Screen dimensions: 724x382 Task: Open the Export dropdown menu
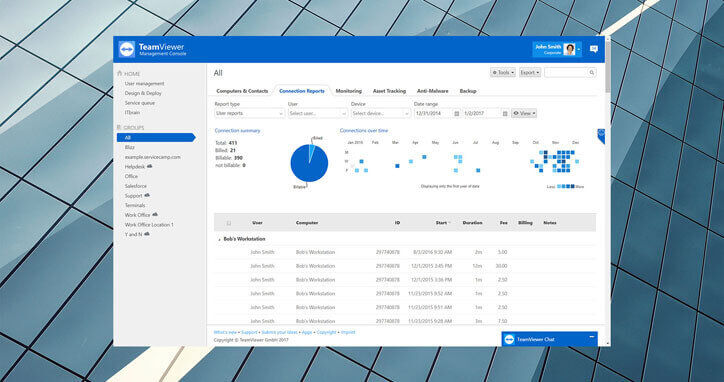(530, 73)
